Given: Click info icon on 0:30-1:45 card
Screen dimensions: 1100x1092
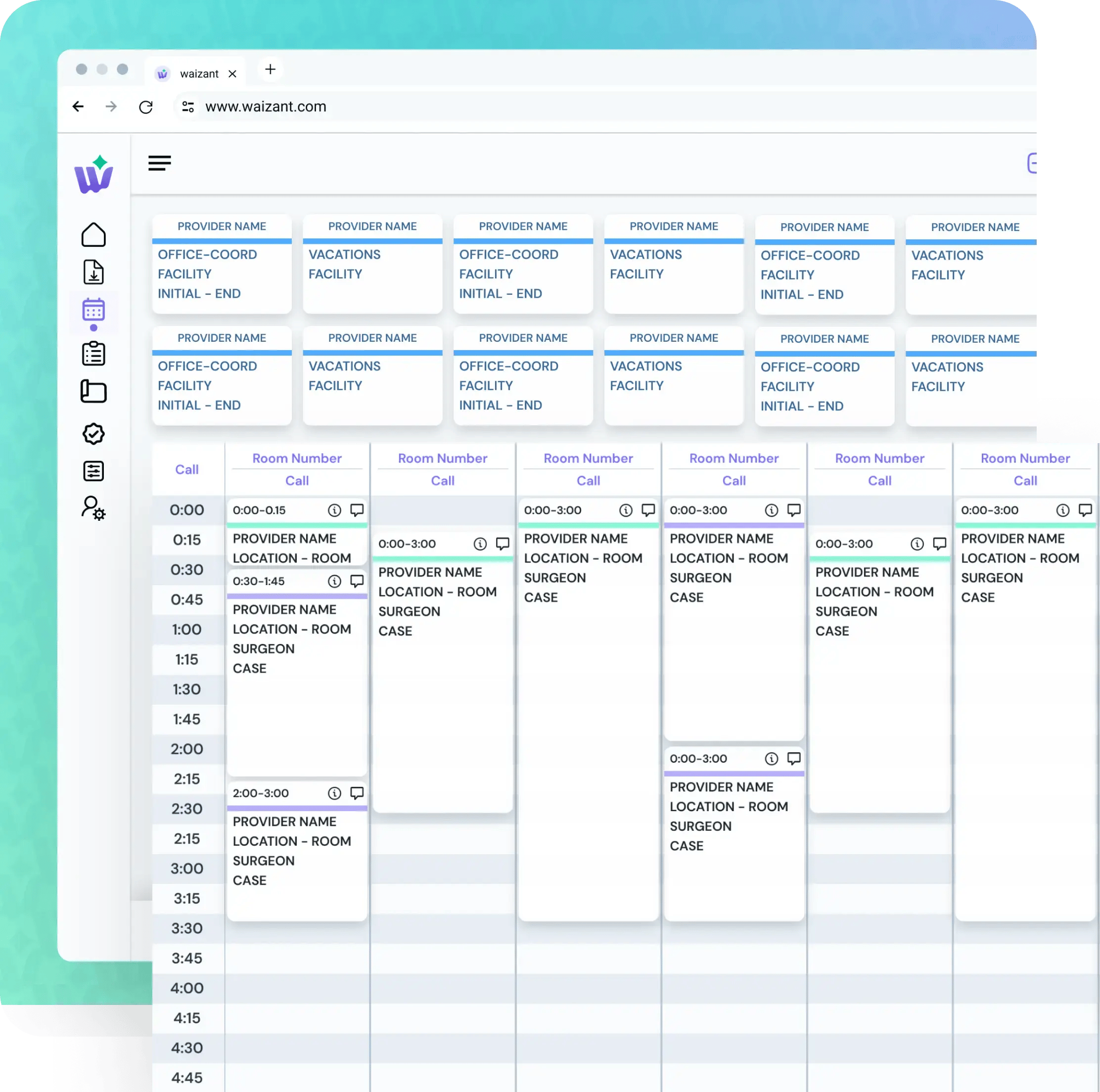Looking at the screenshot, I should click(x=334, y=581).
